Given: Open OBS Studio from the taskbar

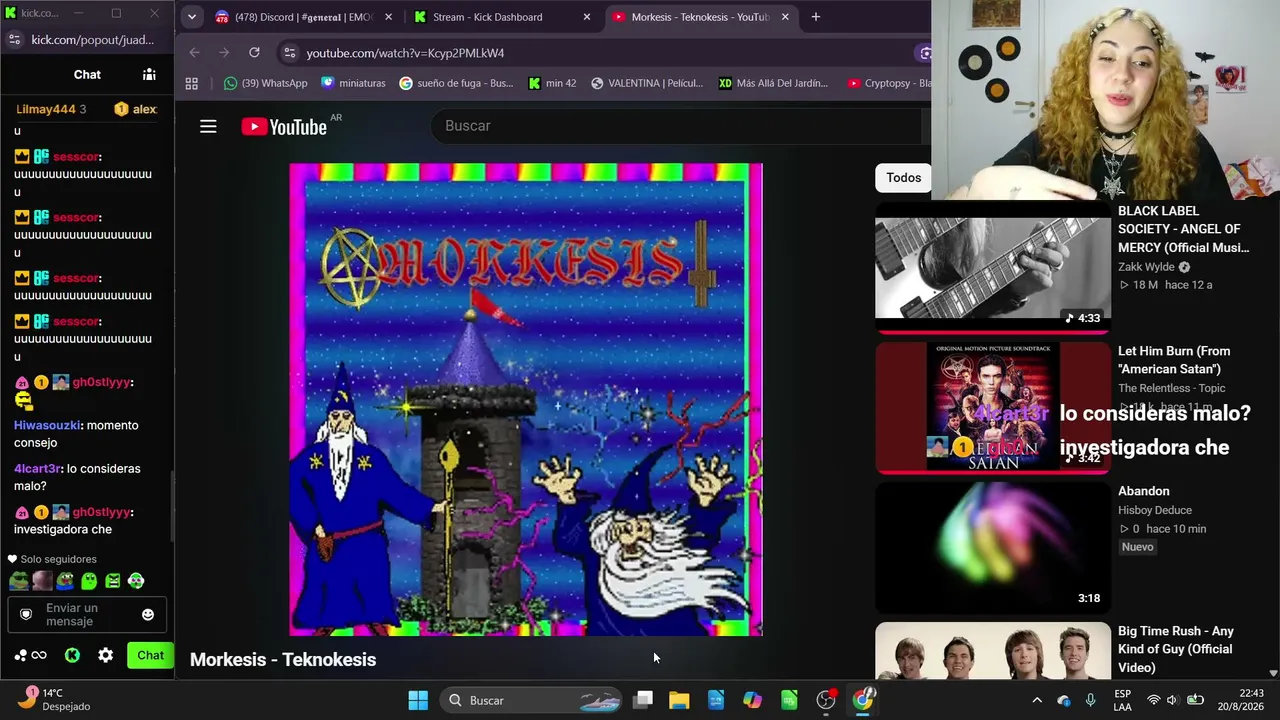Looking at the screenshot, I should (x=826, y=700).
